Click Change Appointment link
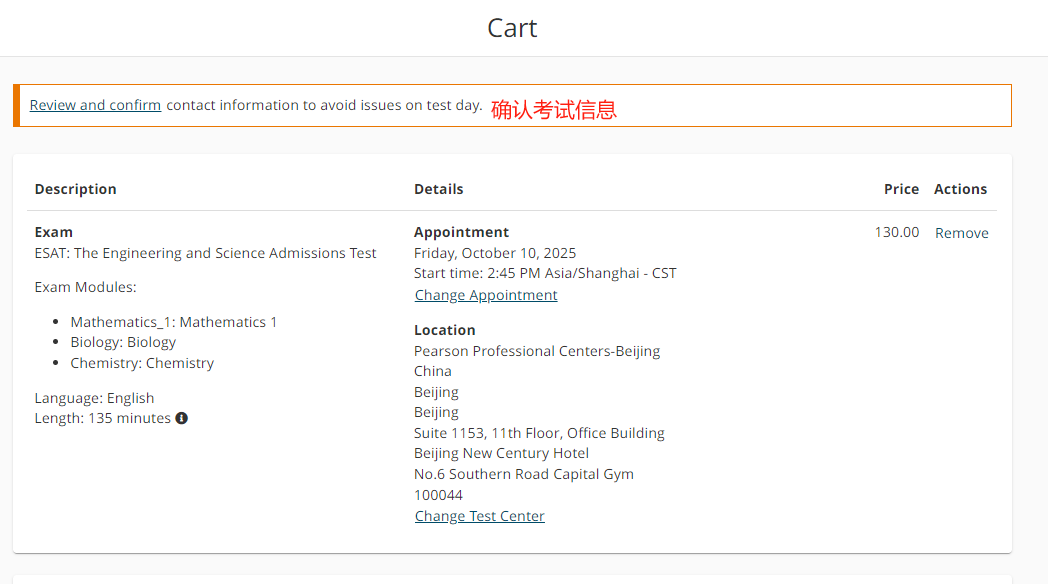 (x=486, y=295)
